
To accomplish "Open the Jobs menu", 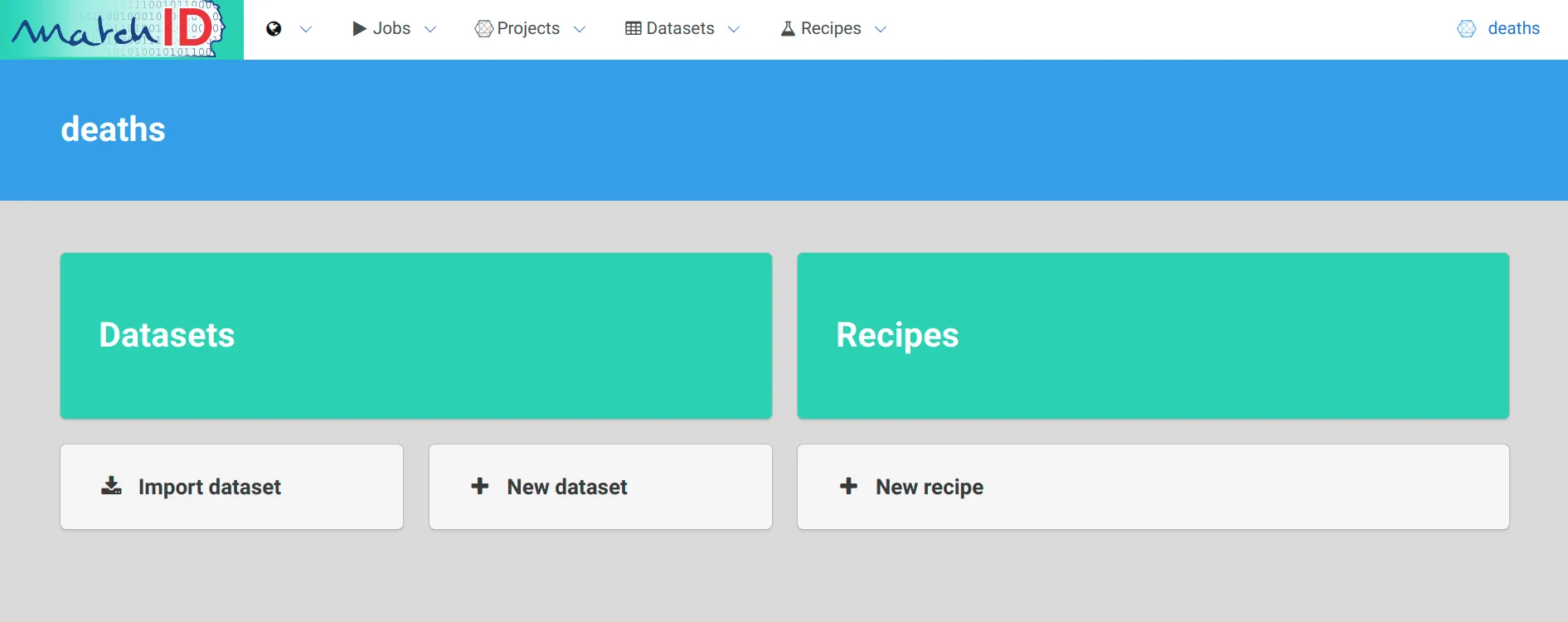I will pos(392,27).
